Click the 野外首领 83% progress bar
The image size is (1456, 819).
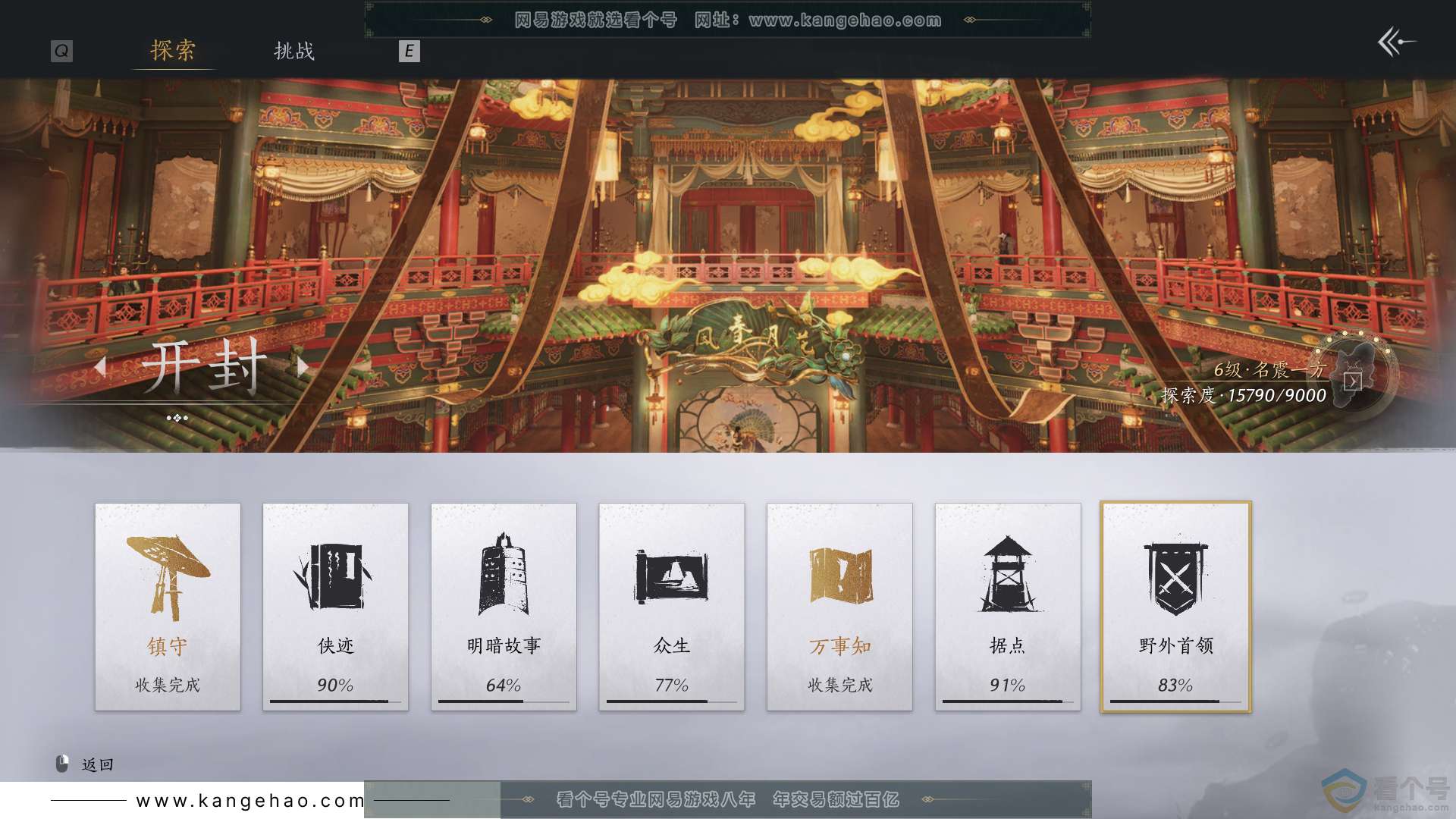coord(1176,701)
